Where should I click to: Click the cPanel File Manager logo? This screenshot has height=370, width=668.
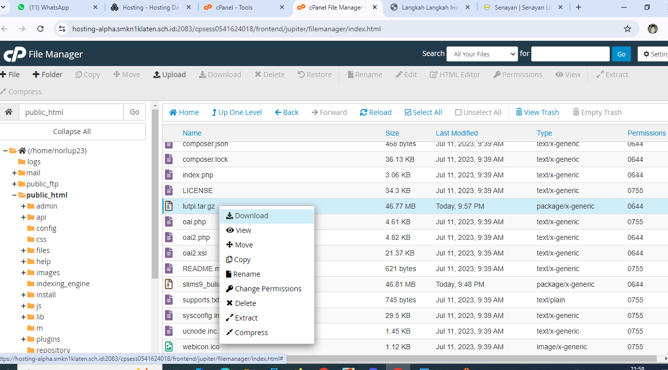(x=43, y=54)
